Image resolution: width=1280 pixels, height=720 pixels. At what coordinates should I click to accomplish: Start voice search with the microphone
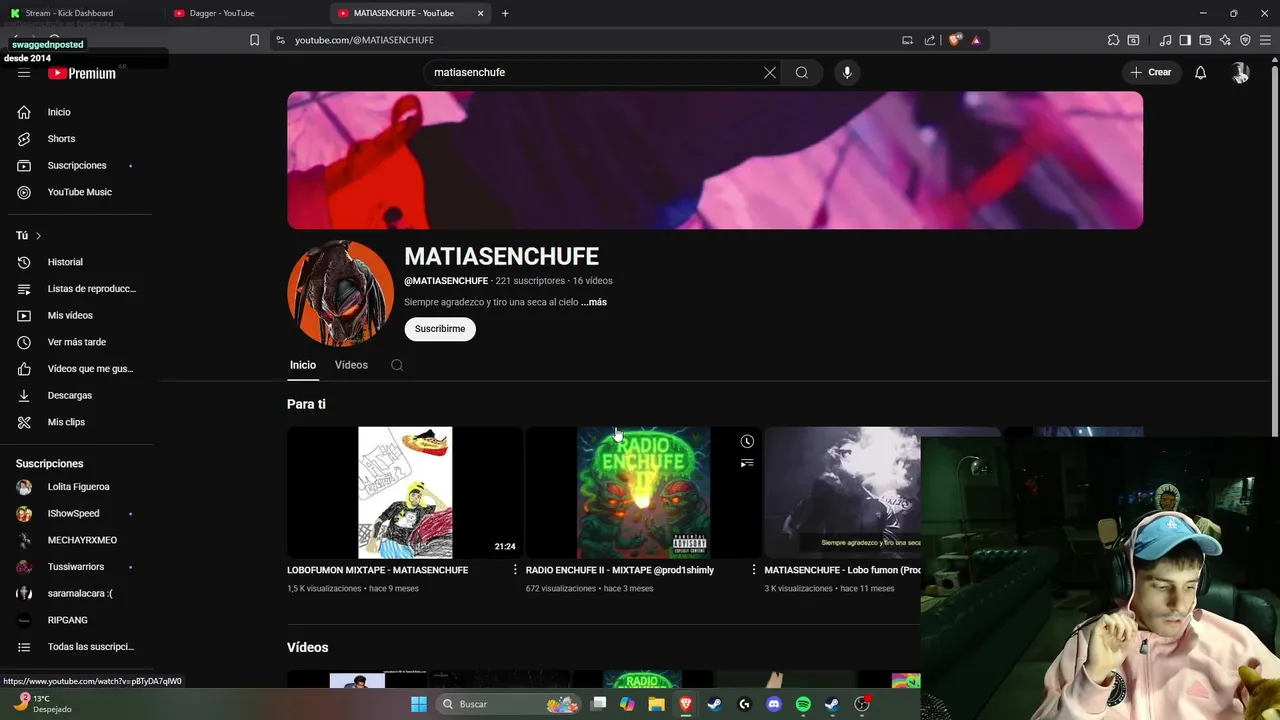click(847, 72)
